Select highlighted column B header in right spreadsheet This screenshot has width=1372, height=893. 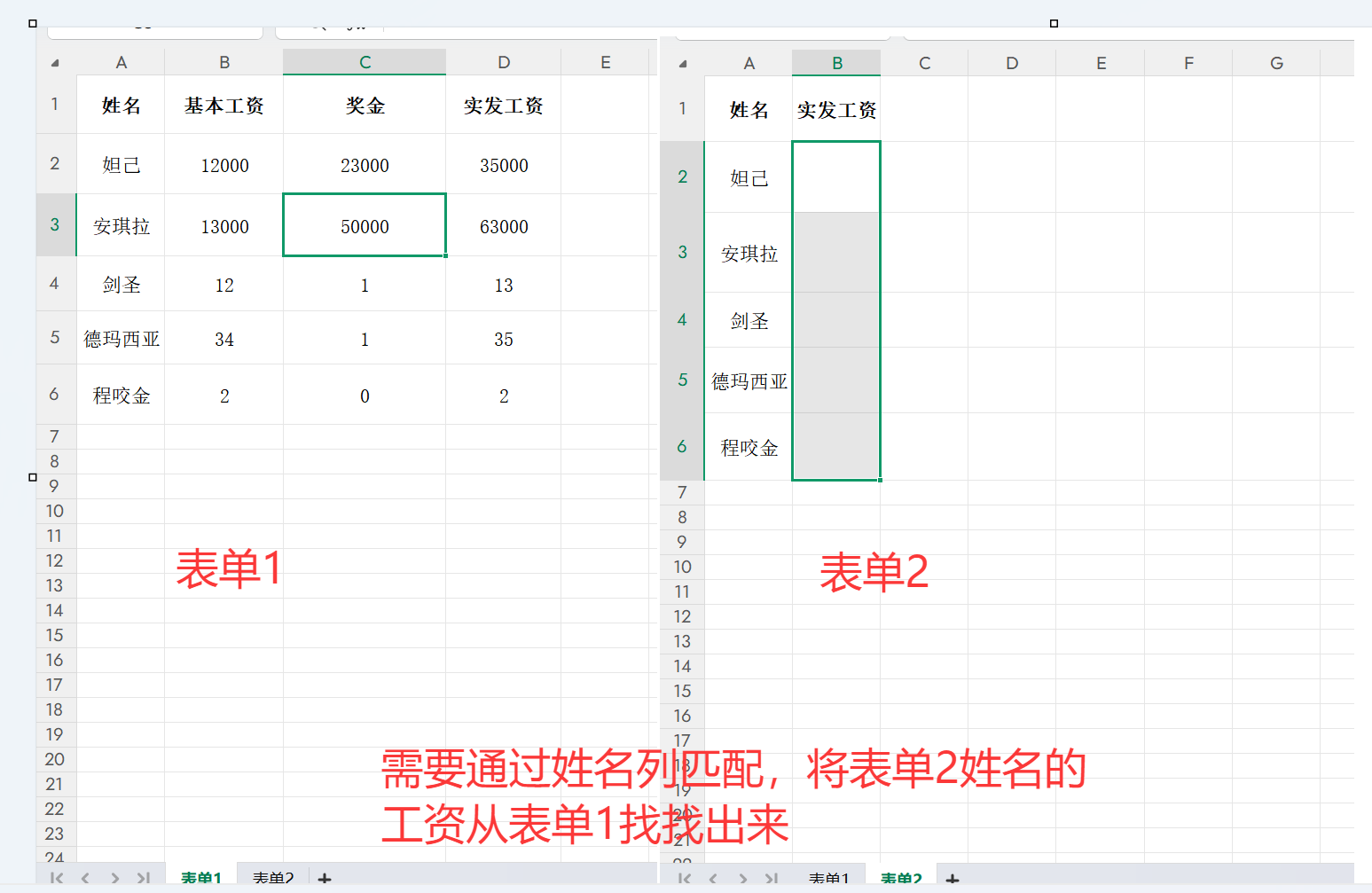coord(836,63)
